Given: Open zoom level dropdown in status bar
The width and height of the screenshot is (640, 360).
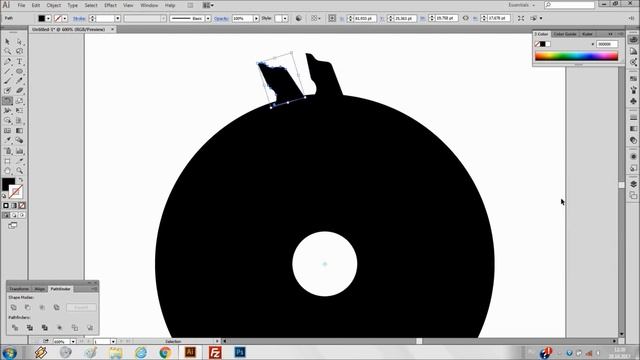Looking at the screenshot, I should pyautogui.click(x=73, y=341).
